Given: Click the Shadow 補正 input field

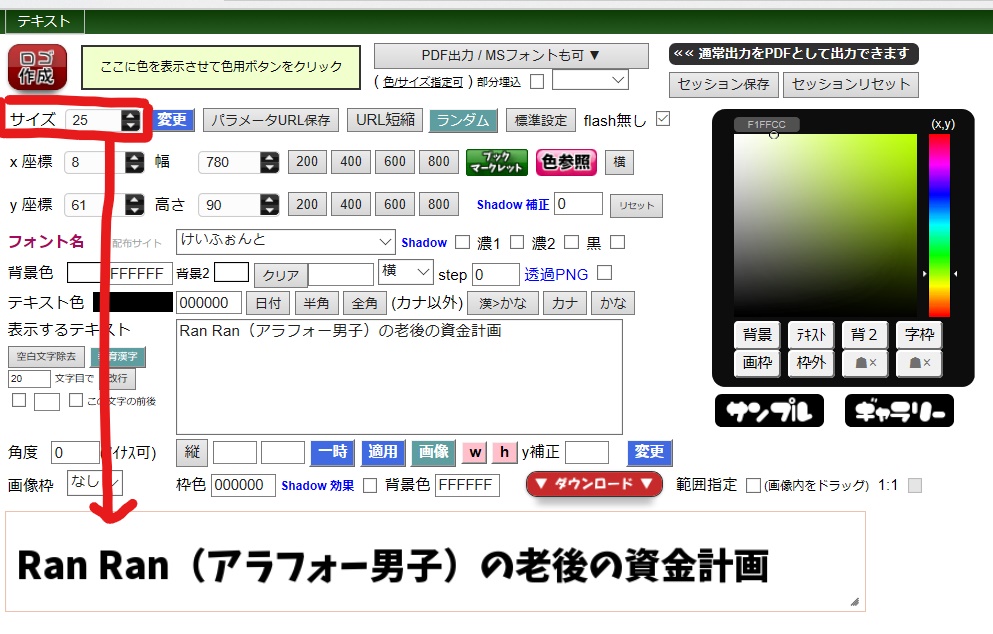Looking at the screenshot, I should pyautogui.click(x=578, y=204).
